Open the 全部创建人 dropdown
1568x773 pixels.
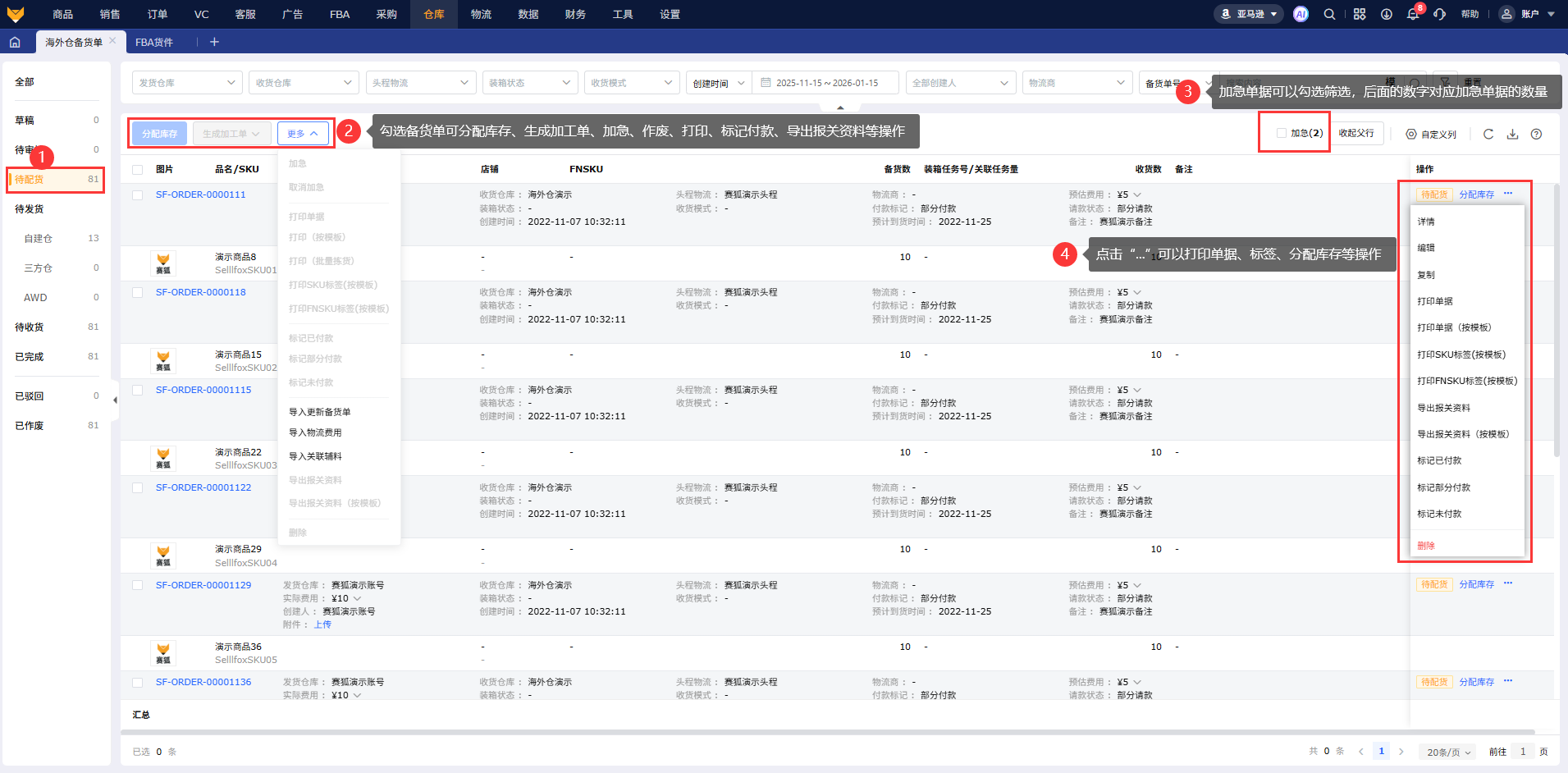click(961, 83)
